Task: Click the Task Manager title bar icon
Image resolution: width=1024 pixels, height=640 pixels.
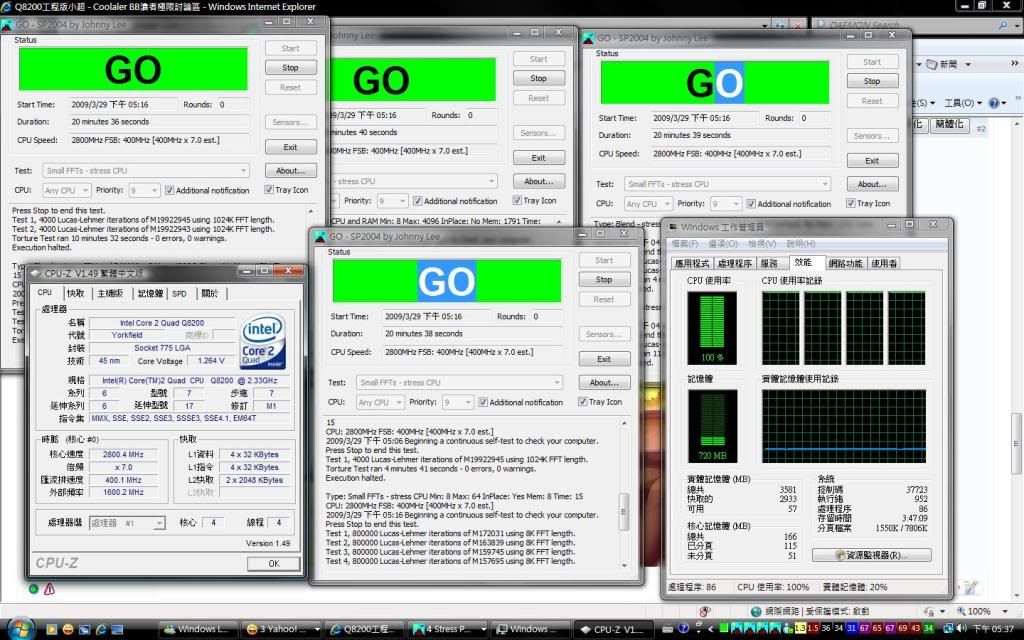Action: pos(673,227)
